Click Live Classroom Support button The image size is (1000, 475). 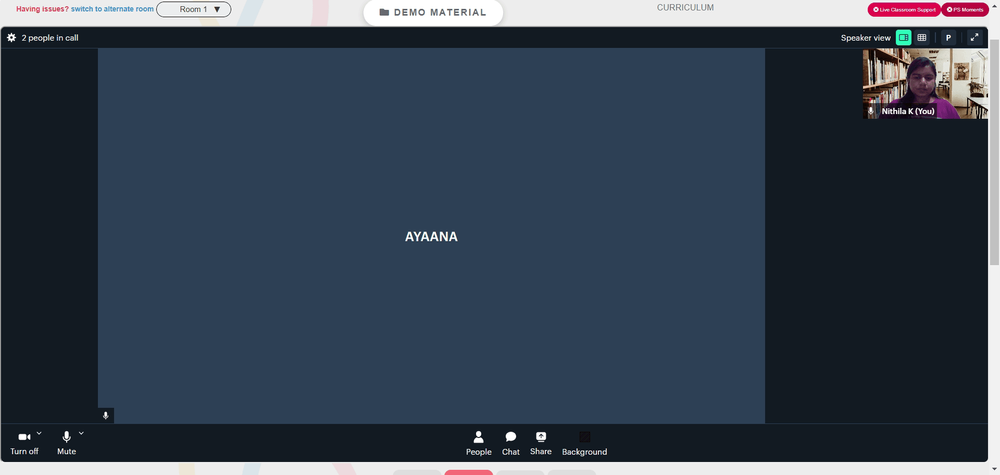[904, 10]
